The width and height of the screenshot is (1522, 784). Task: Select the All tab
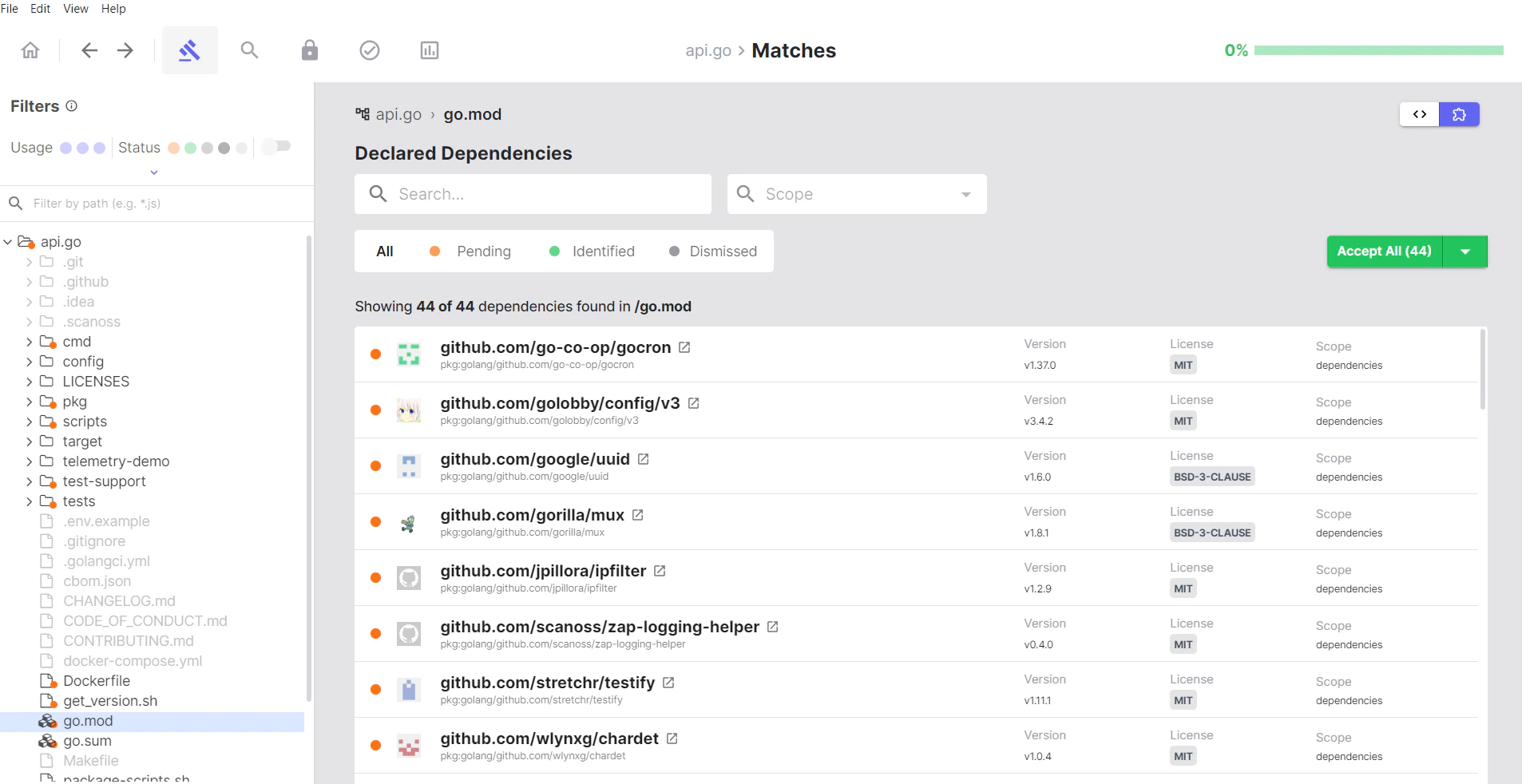385,251
